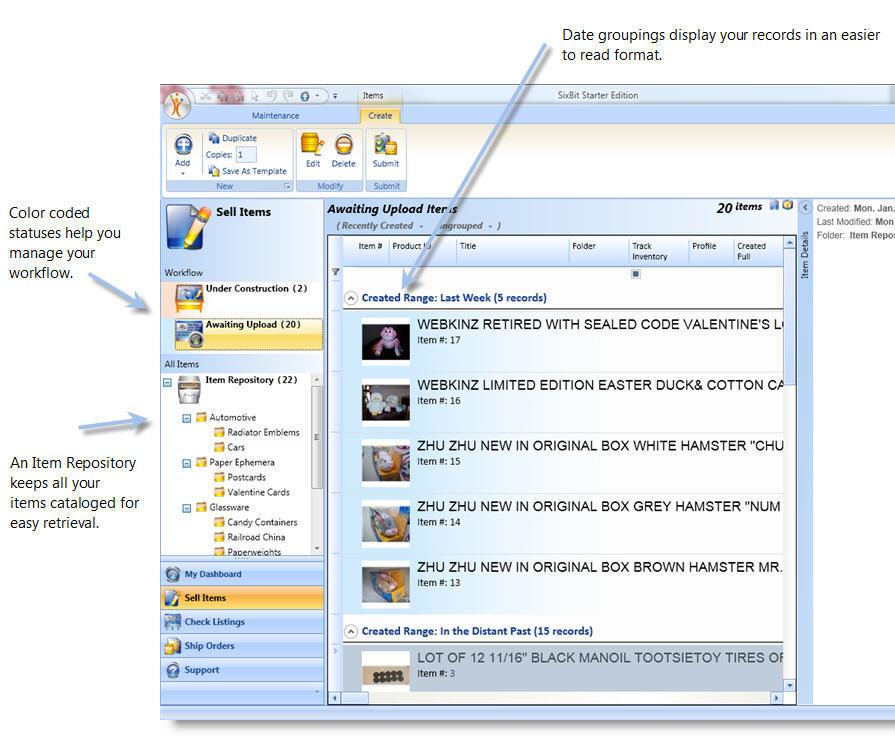
Task: Click the Edit item icon
Action: click(312, 144)
